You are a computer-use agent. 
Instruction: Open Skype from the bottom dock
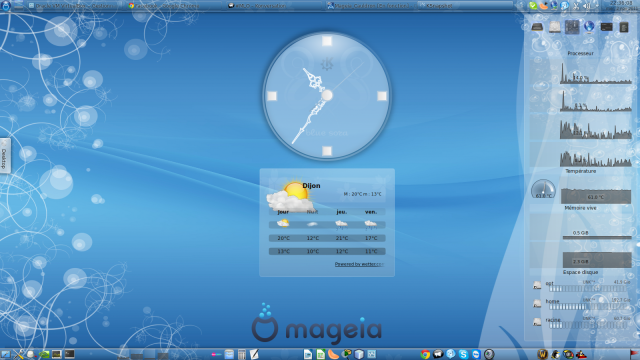click(463, 354)
